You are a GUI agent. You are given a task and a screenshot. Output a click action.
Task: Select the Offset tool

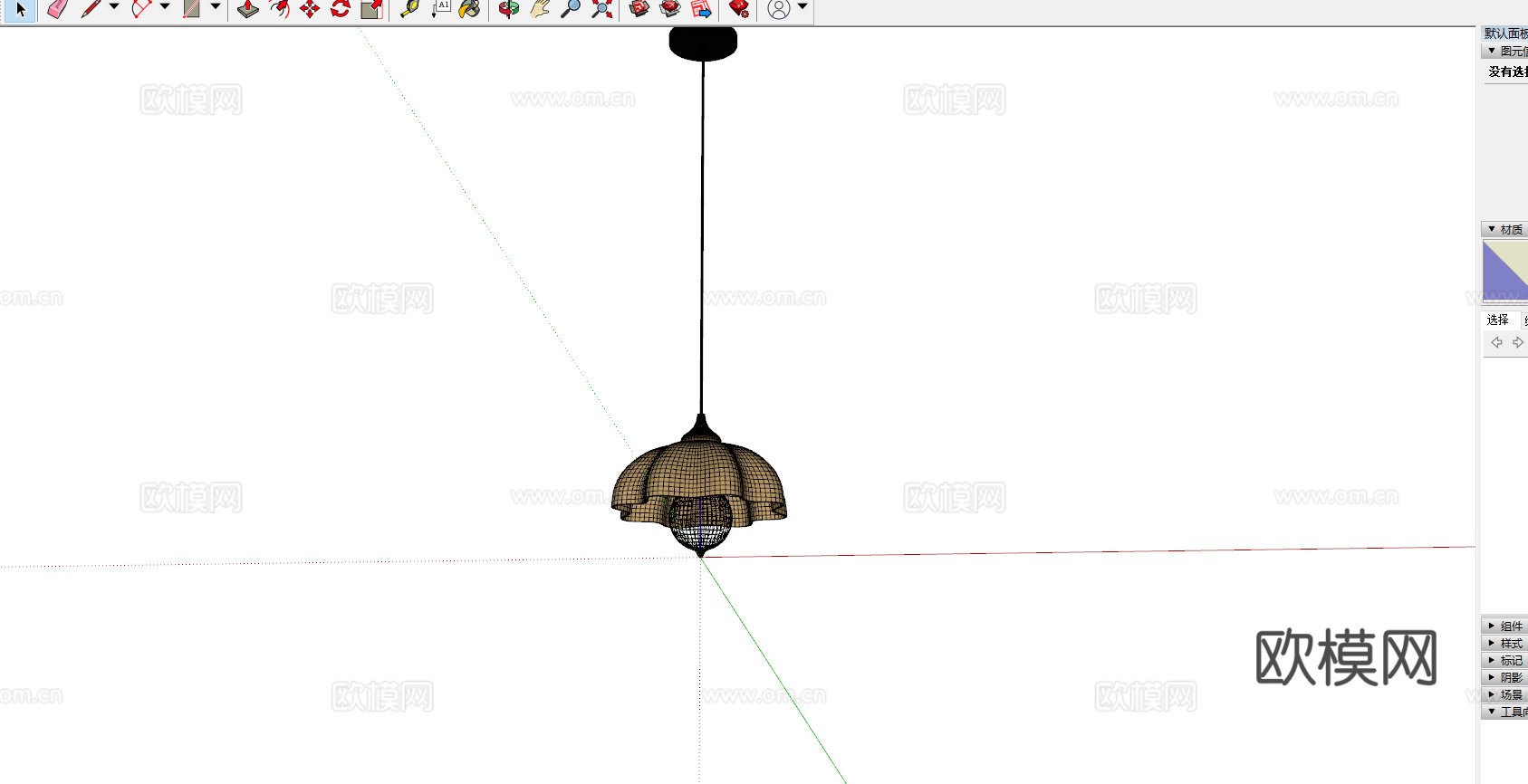pyautogui.click(x=279, y=9)
